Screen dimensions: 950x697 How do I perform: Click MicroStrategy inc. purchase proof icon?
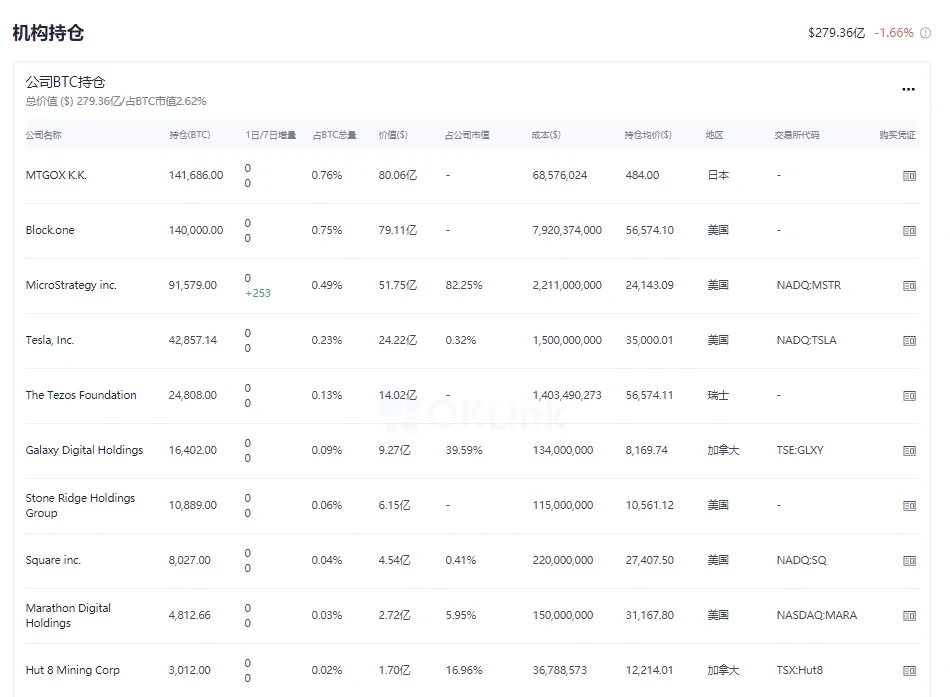[x=909, y=286]
